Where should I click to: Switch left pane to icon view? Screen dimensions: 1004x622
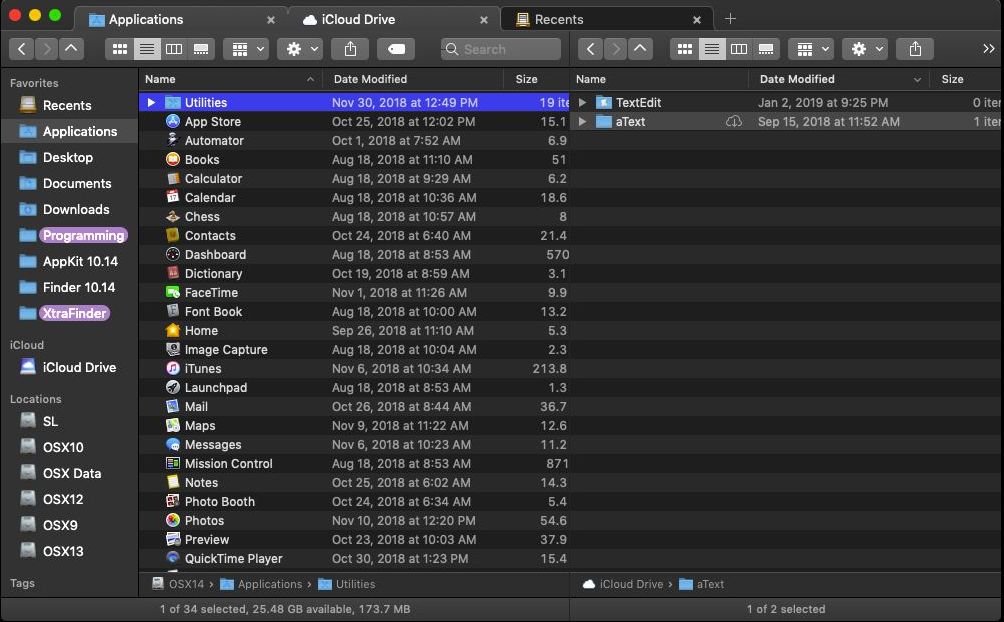pos(120,49)
